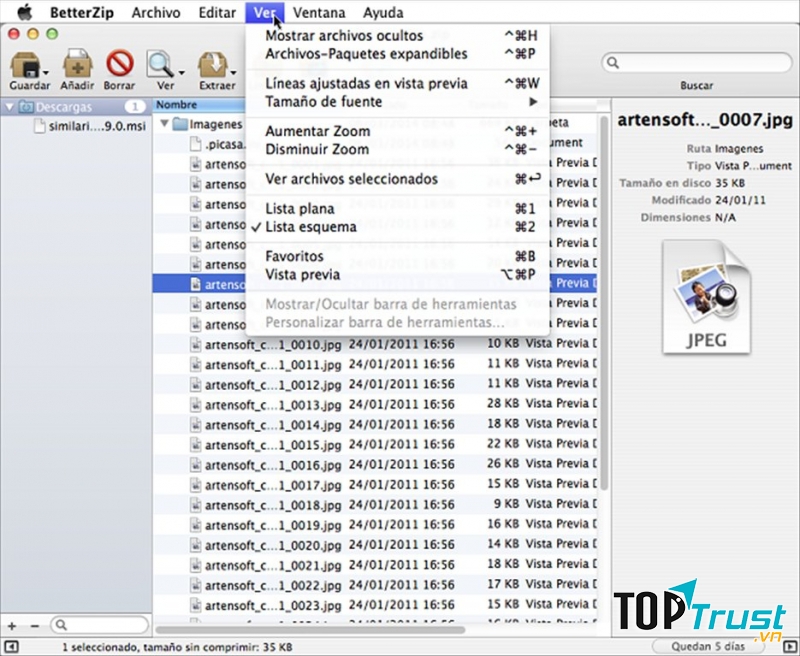The height and width of the screenshot is (656, 800).
Task: Click the Borrar toolbar icon
Action: click(x=119, y=63)
